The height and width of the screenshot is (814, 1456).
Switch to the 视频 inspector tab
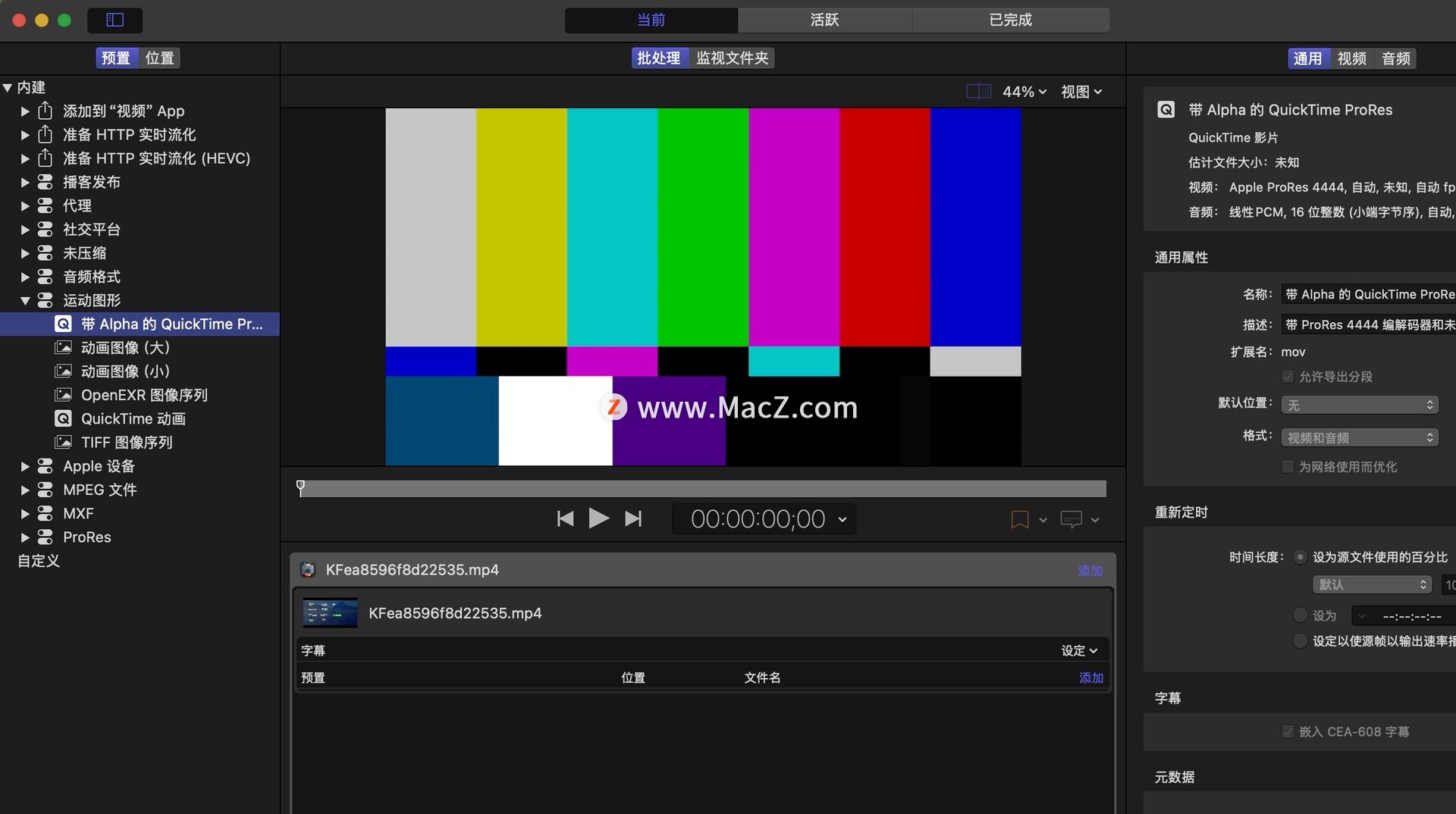coord(1351,58)
